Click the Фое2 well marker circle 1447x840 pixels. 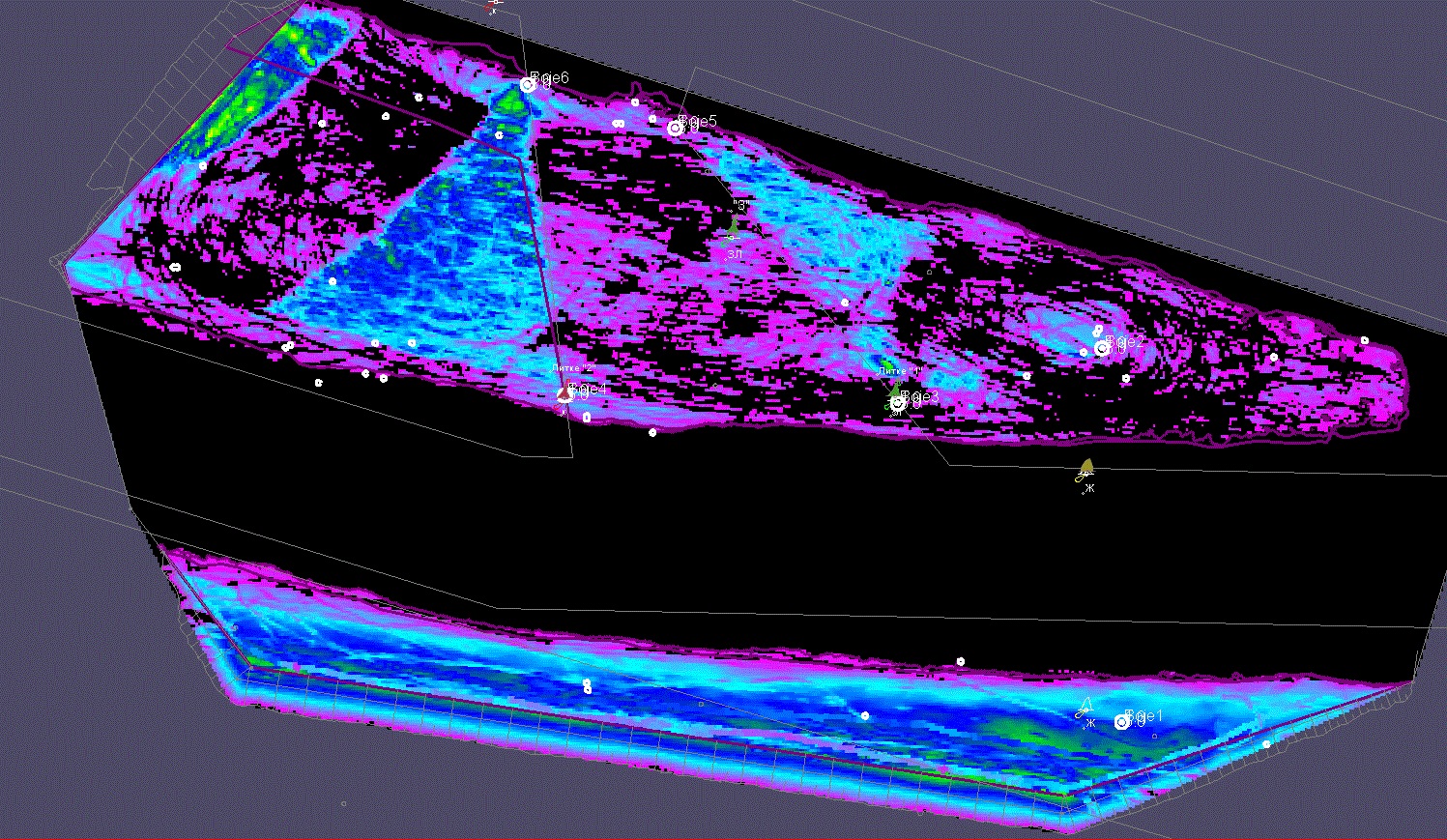[x=1102, y=348]
